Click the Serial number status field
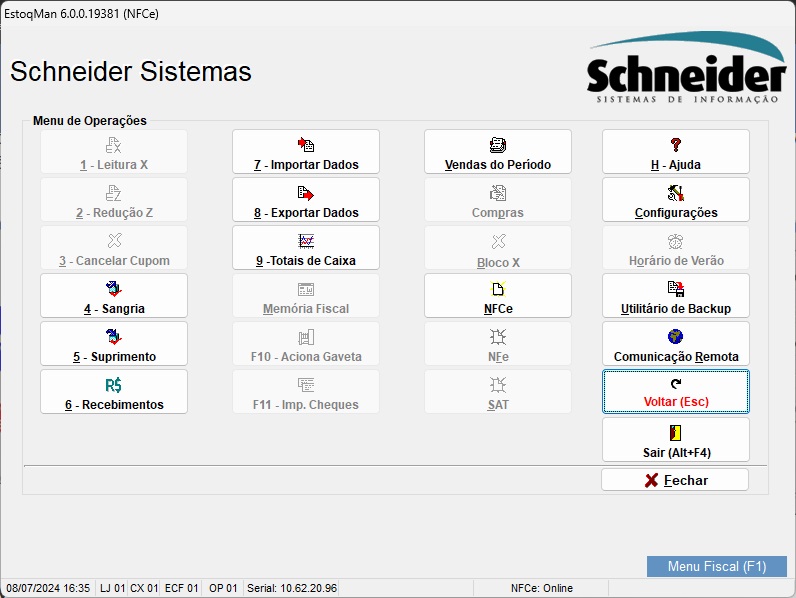This screenshot has width=796, height=598. [x=291, y=588]
